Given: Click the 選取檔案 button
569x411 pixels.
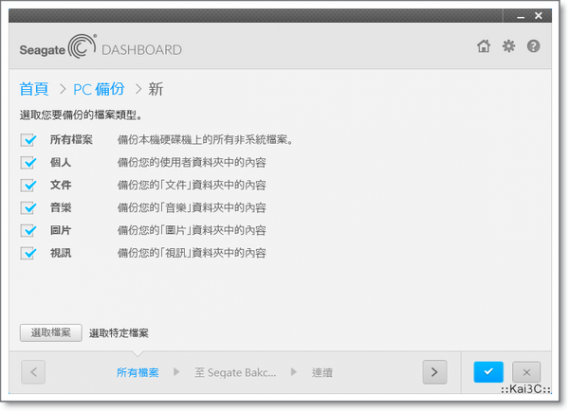Looking at the screenshot, I should click(51, 333).
